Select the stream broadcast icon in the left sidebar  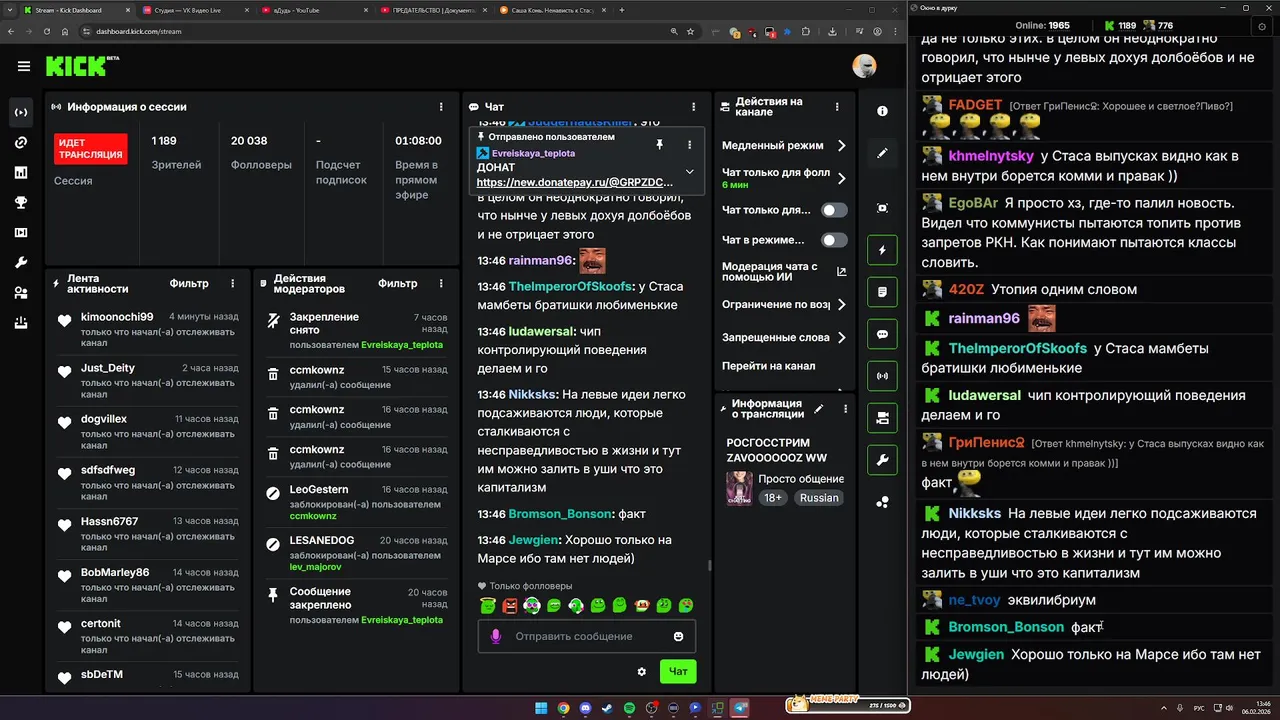pyautogui.click(x=21, y=113)
